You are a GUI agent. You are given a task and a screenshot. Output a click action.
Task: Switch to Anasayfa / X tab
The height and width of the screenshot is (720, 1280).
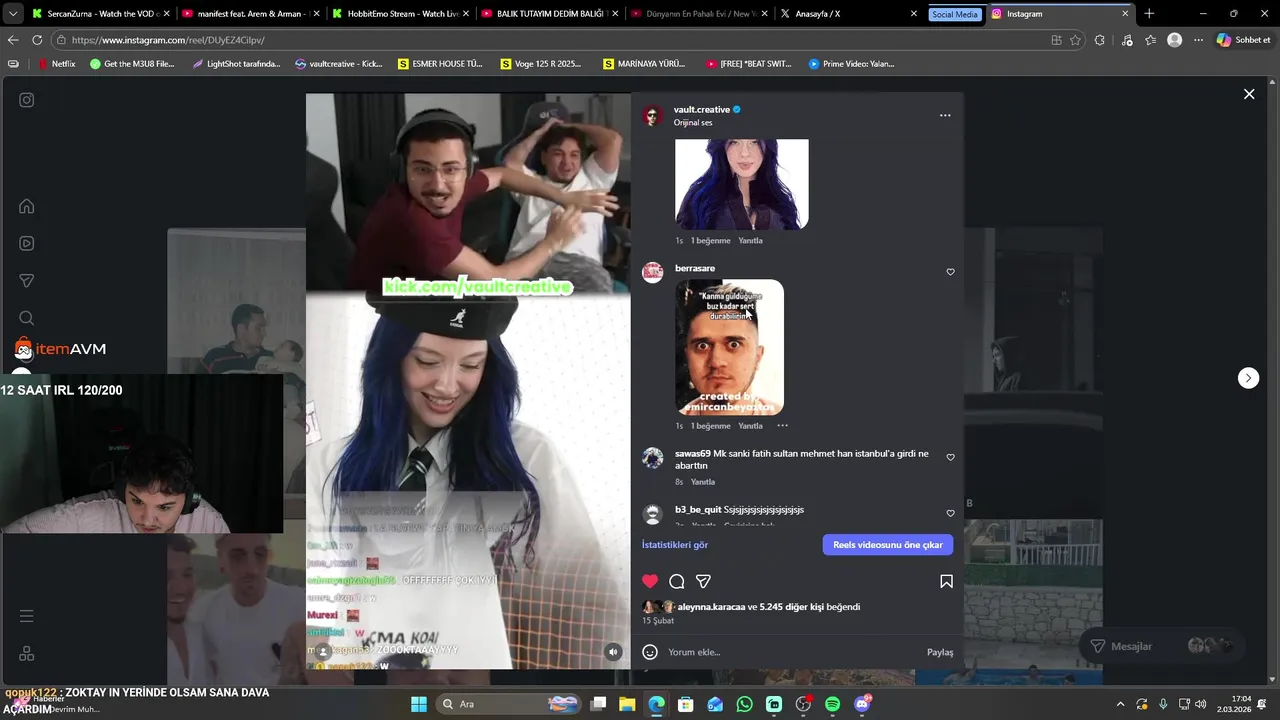850,14
